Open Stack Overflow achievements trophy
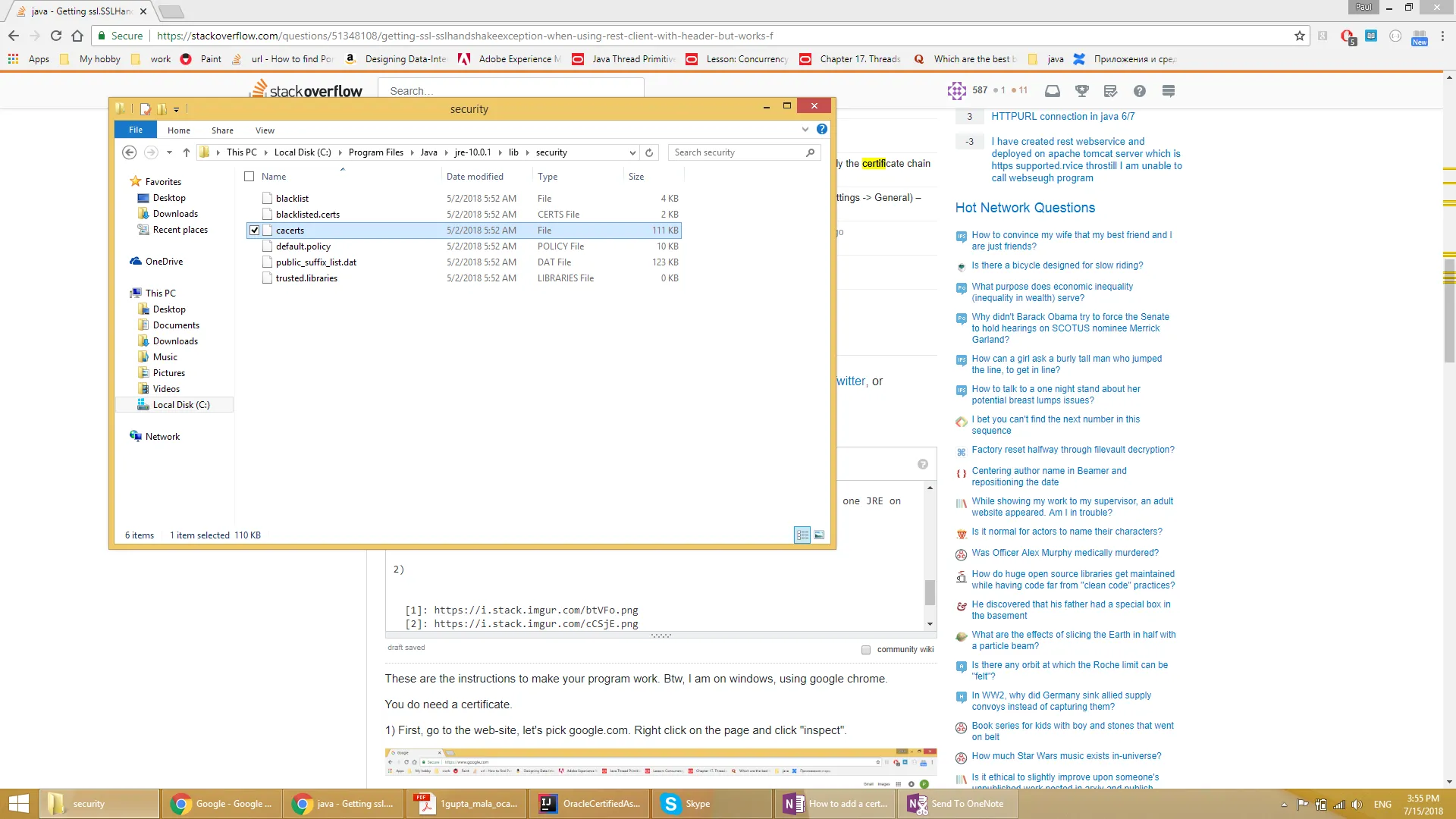This screenshot has height=819, width=1456. 1081,91
